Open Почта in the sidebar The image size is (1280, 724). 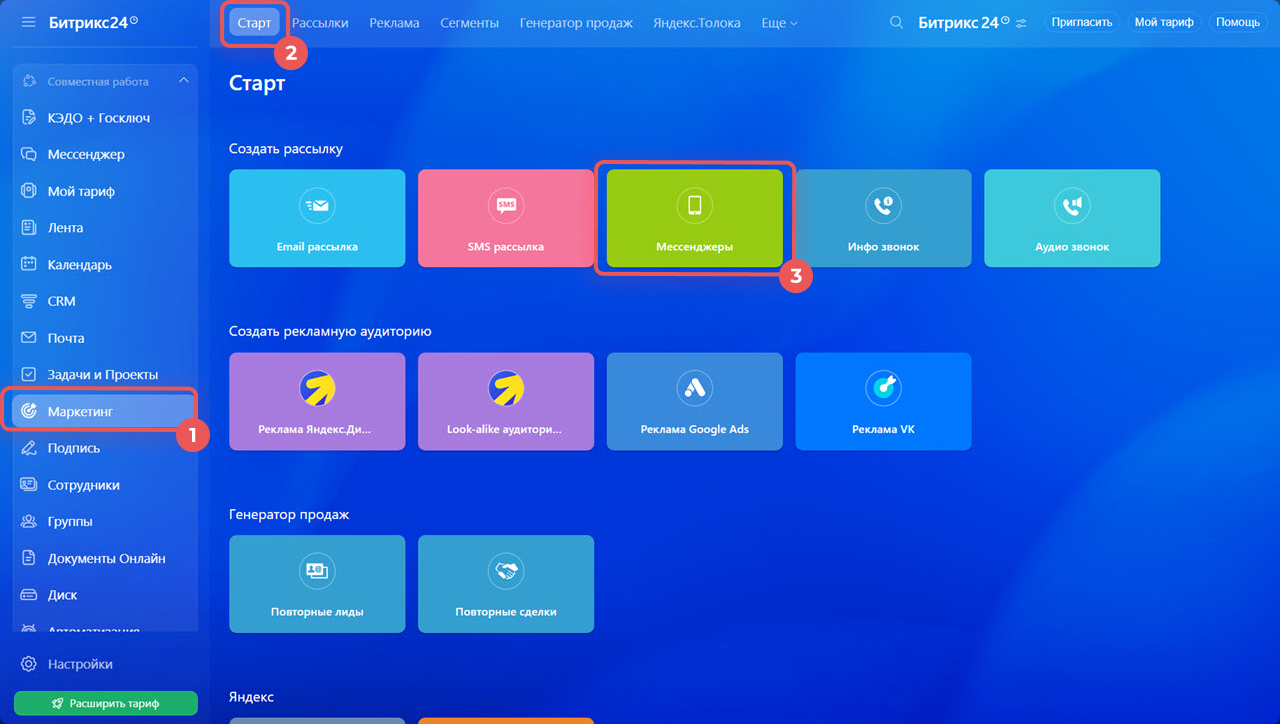click(105, 338)
